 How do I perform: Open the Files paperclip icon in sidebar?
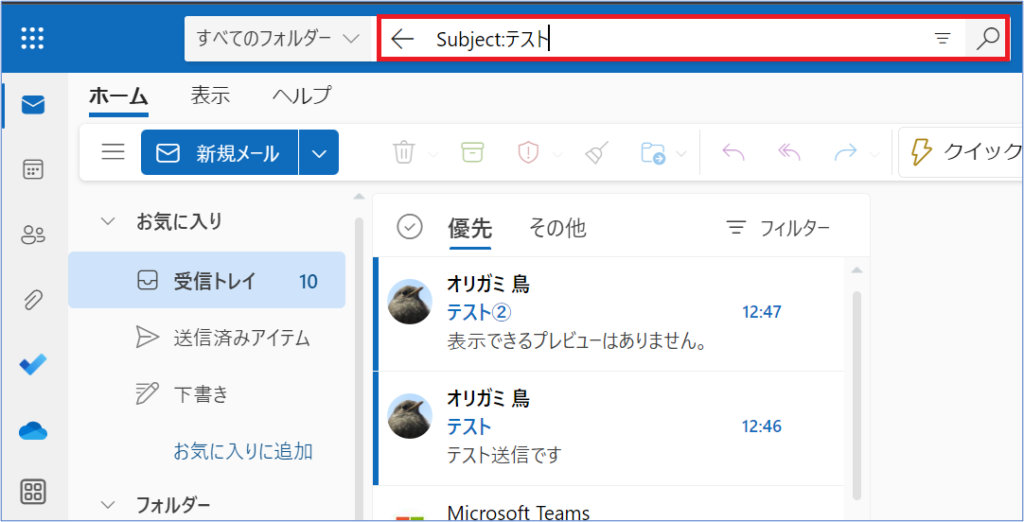tap(33, 300)
